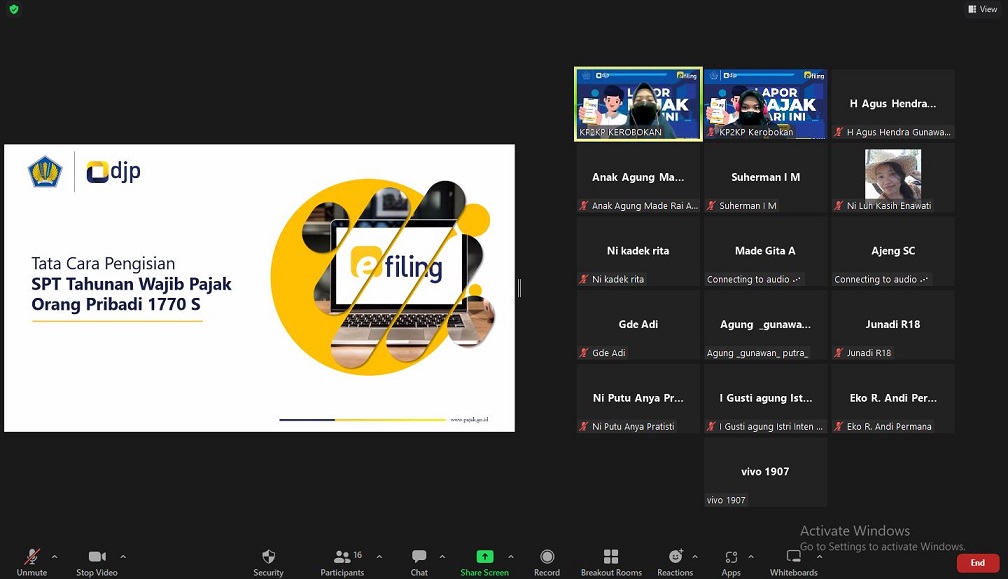Viewport: 1008px width, 579px height.
Task: Select the Suherman I M tile
Action: point(765,178)
